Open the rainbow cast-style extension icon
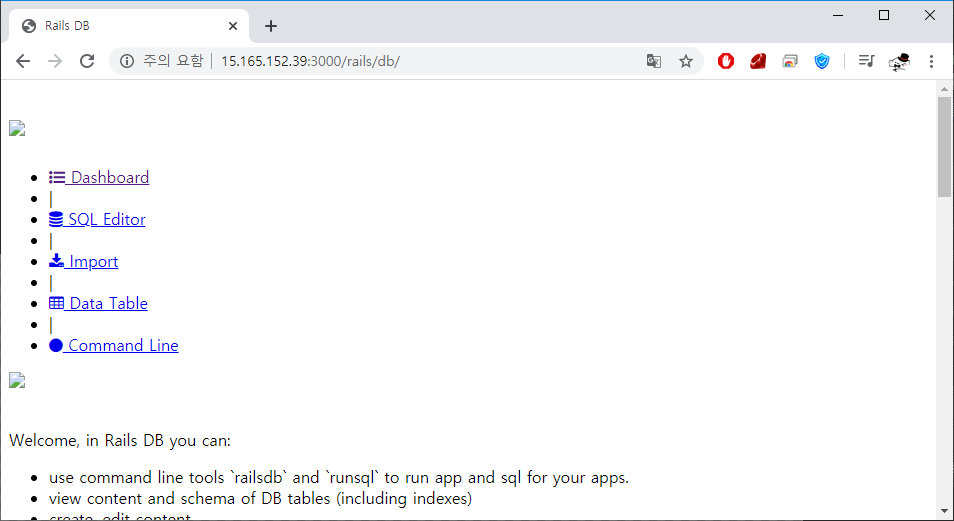This screenshot has height=521, width=954. [790, 61]
